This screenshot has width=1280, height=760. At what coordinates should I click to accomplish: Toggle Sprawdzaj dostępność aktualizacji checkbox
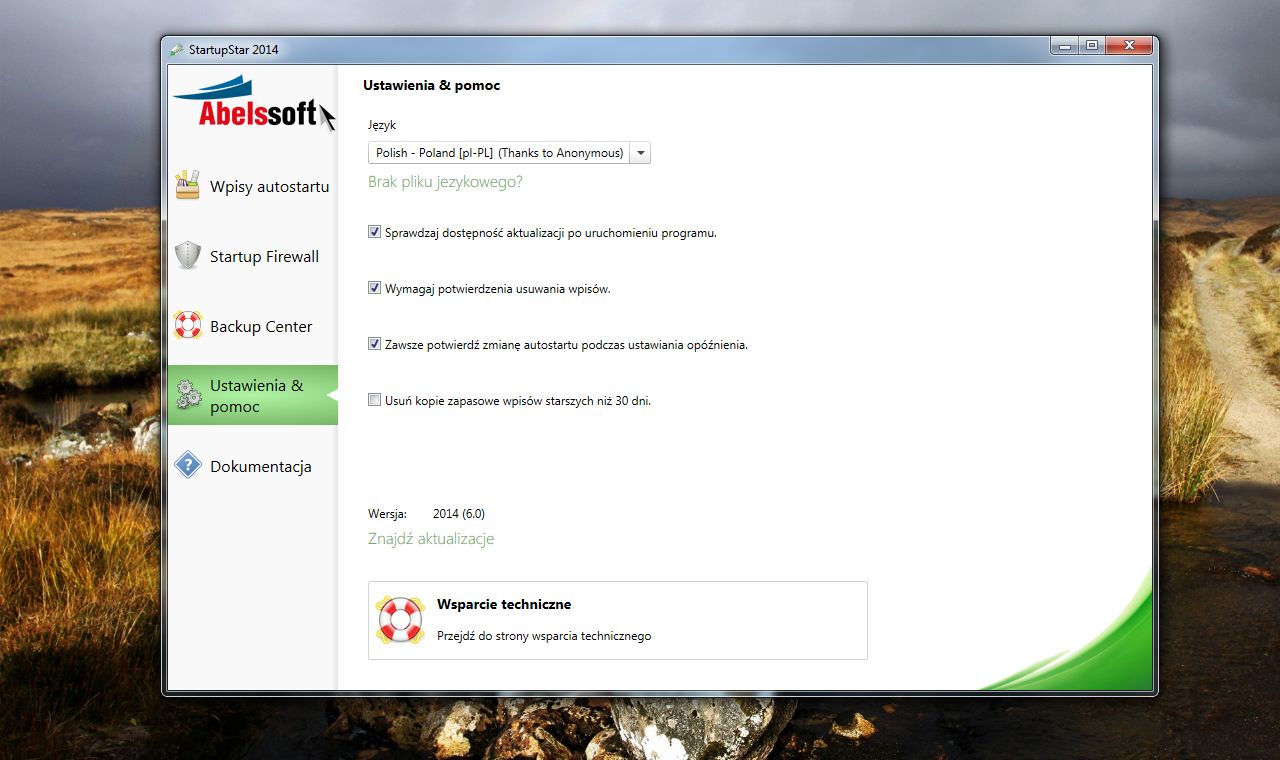(x=375, y=232)
